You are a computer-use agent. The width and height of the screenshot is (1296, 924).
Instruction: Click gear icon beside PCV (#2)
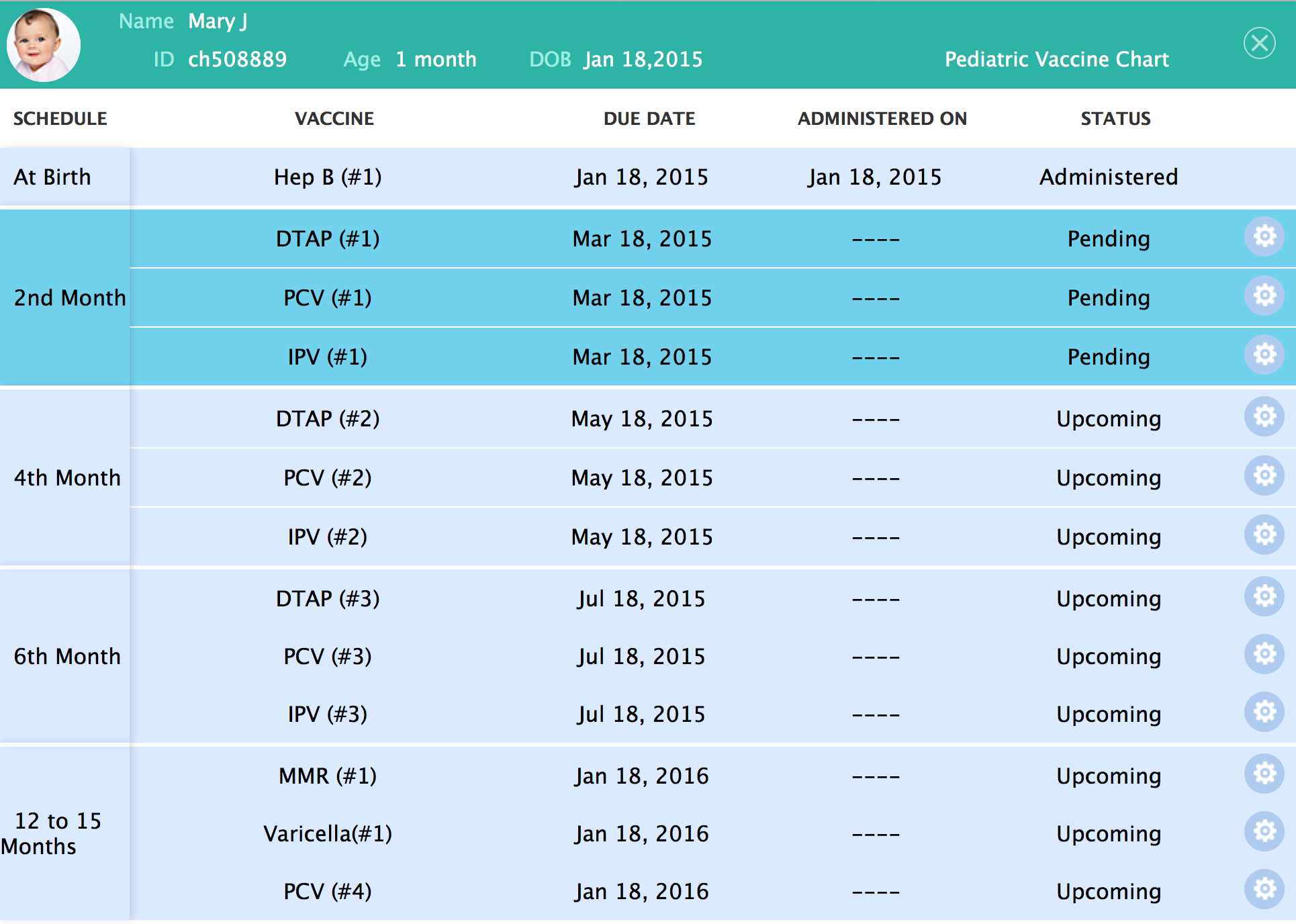click(x=1264, y=475)
